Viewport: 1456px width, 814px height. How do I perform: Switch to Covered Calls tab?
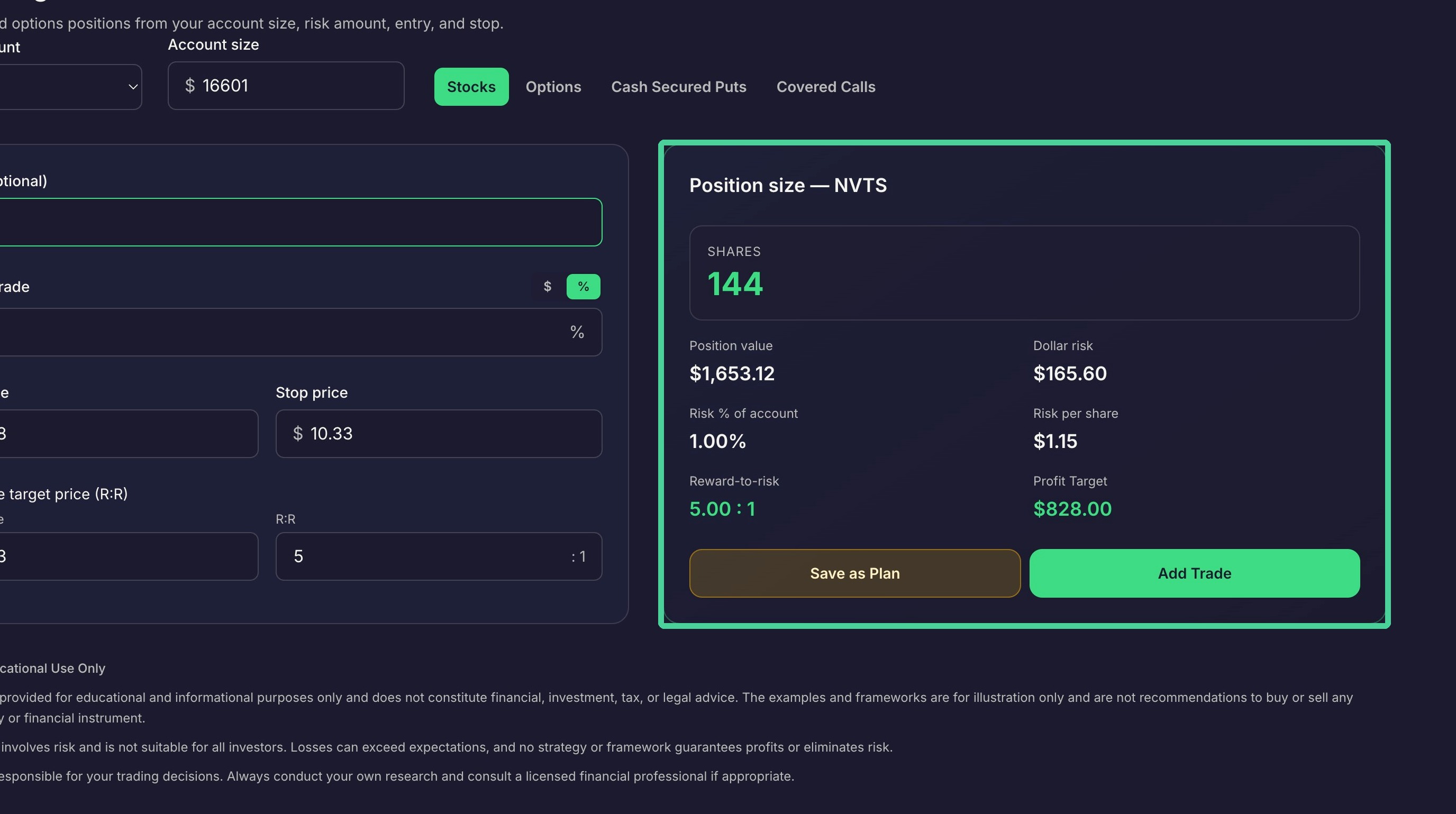(x=825, y=86)
